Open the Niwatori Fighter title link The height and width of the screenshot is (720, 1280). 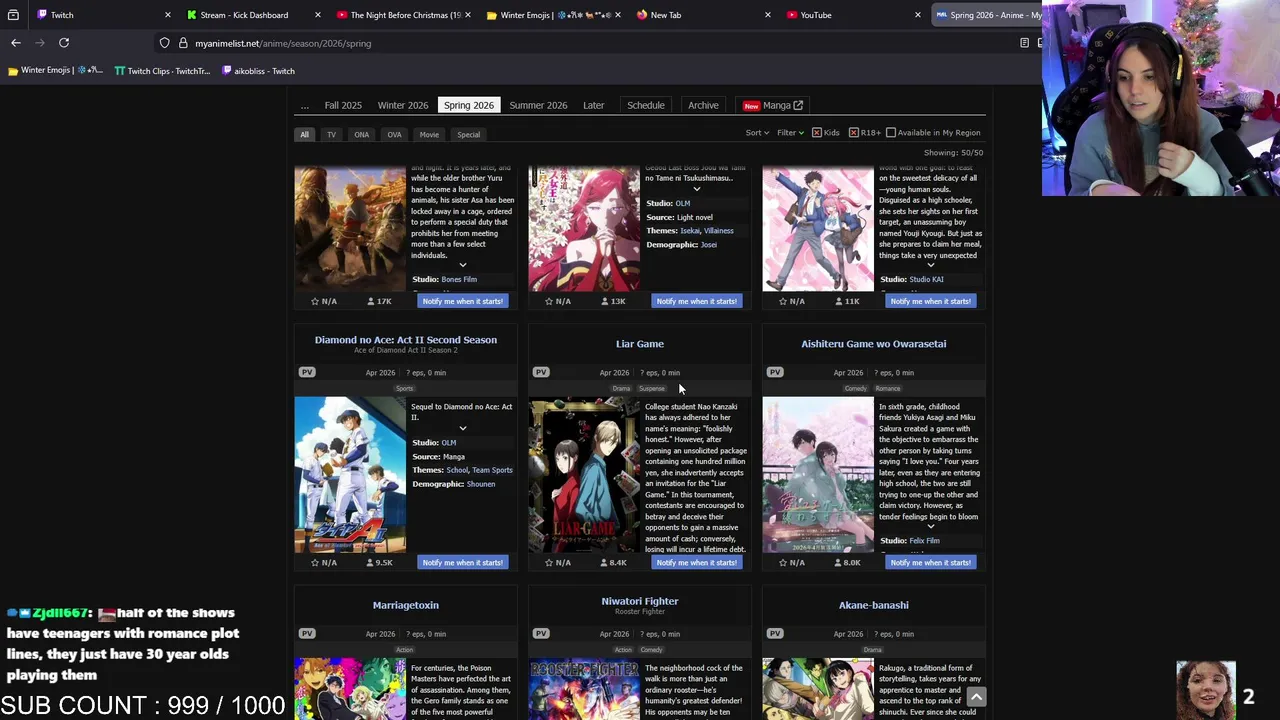640,601
